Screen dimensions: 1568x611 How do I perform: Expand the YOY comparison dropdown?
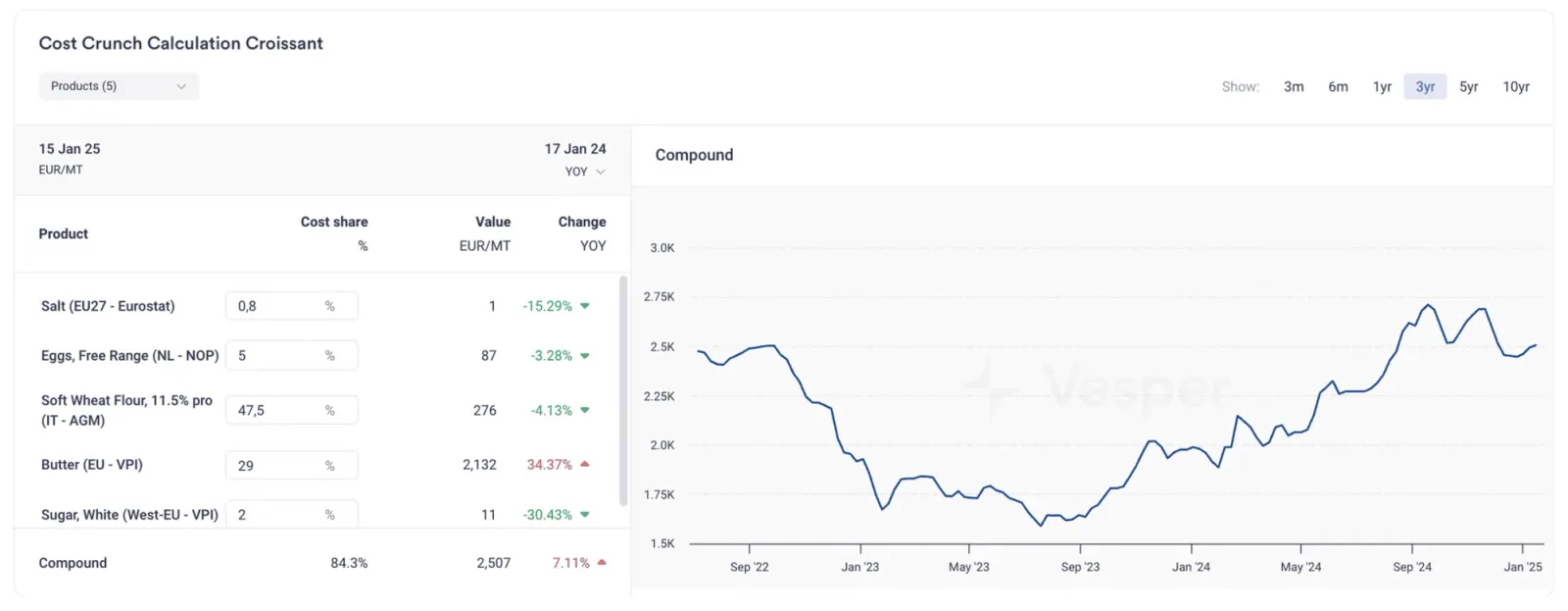(585, 172)
